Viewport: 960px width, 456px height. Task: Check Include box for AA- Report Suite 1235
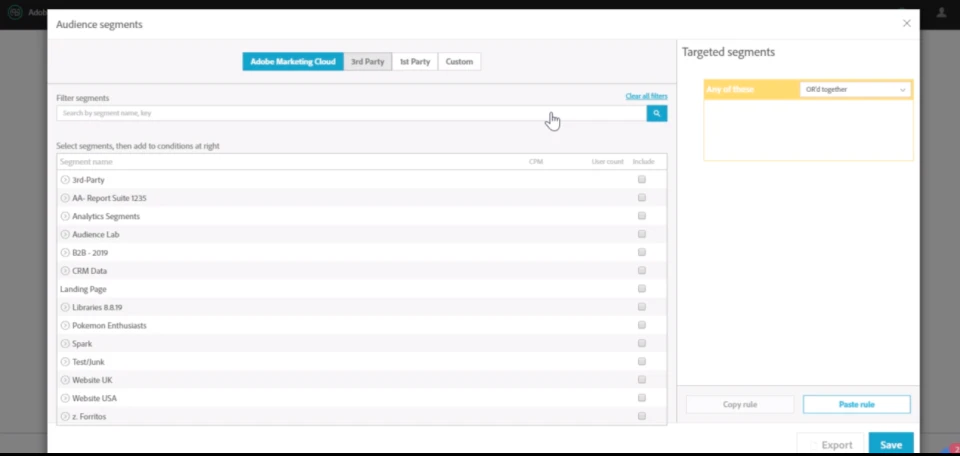642,198
